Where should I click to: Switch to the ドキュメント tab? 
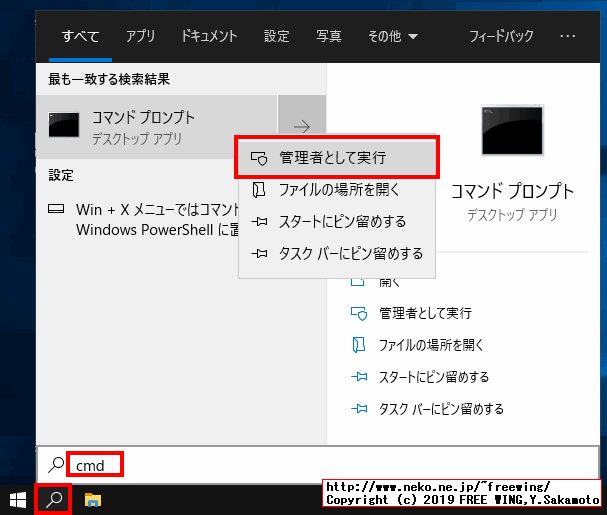[x=209, y=36]
